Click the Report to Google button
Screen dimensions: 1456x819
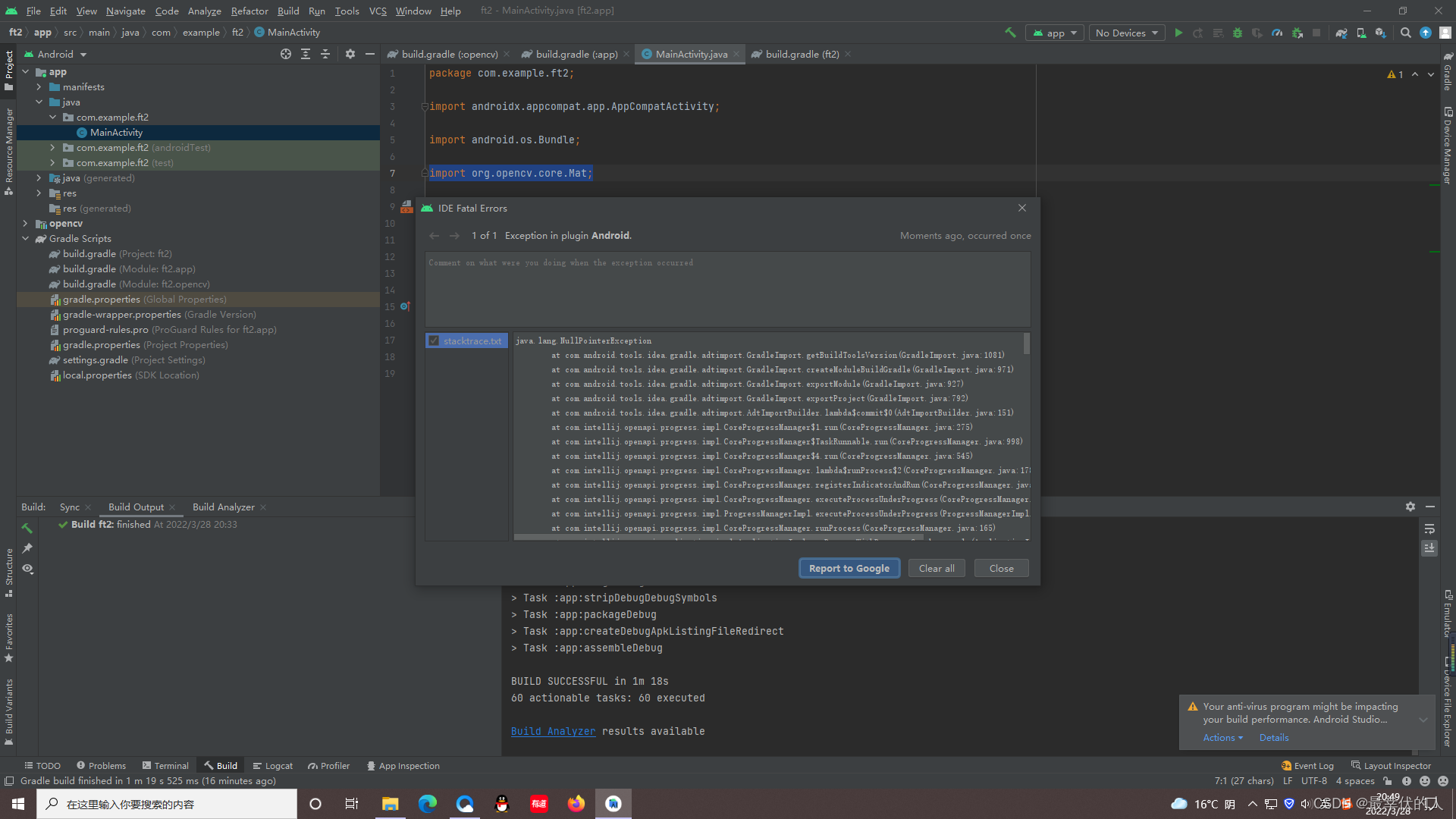point(849,568)
